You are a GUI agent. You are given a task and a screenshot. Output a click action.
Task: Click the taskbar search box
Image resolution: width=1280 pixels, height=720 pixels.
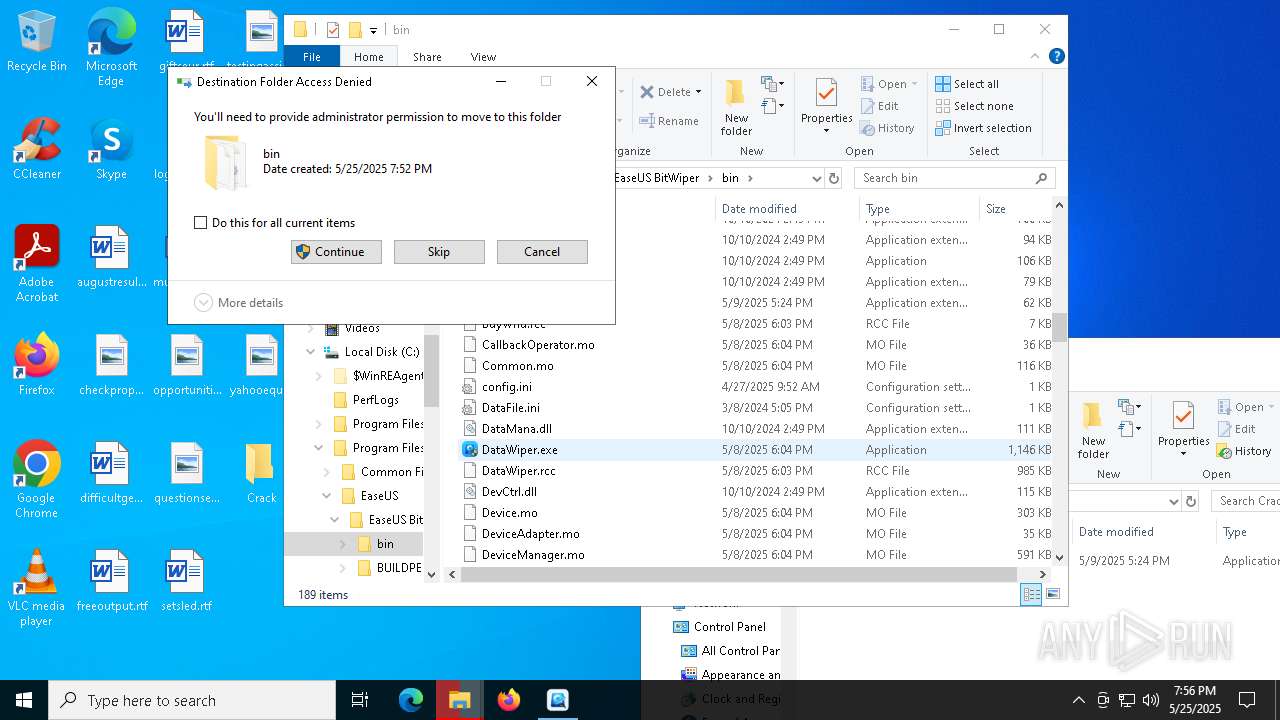point(192,700)
